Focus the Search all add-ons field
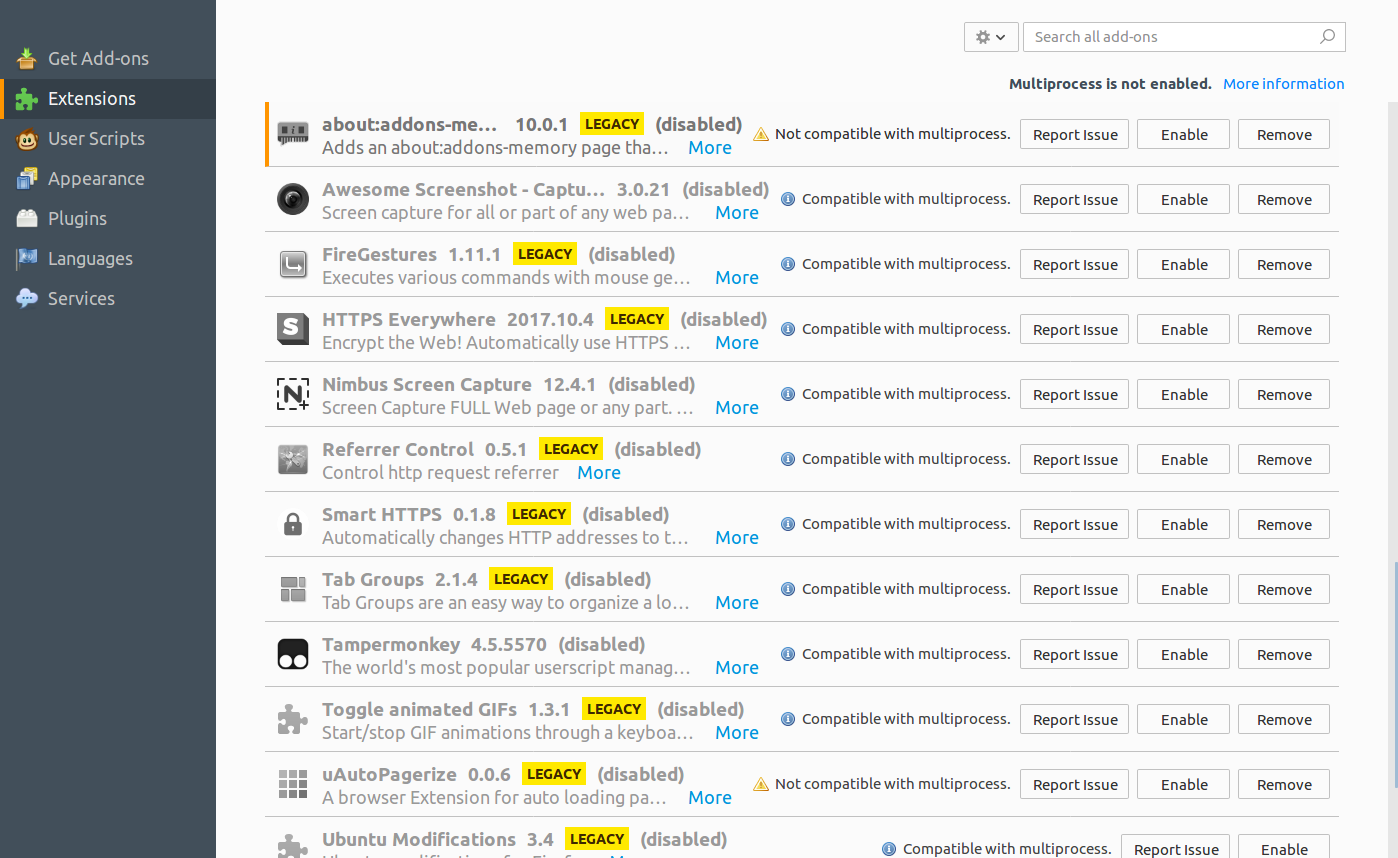 (1184, 37)
